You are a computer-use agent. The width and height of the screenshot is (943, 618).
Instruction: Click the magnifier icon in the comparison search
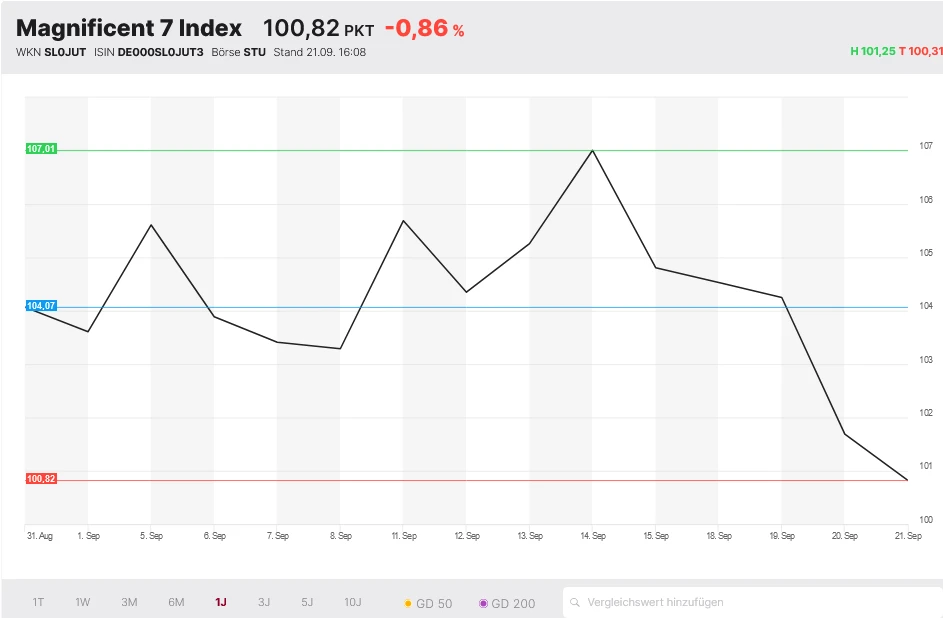point(575,602)
